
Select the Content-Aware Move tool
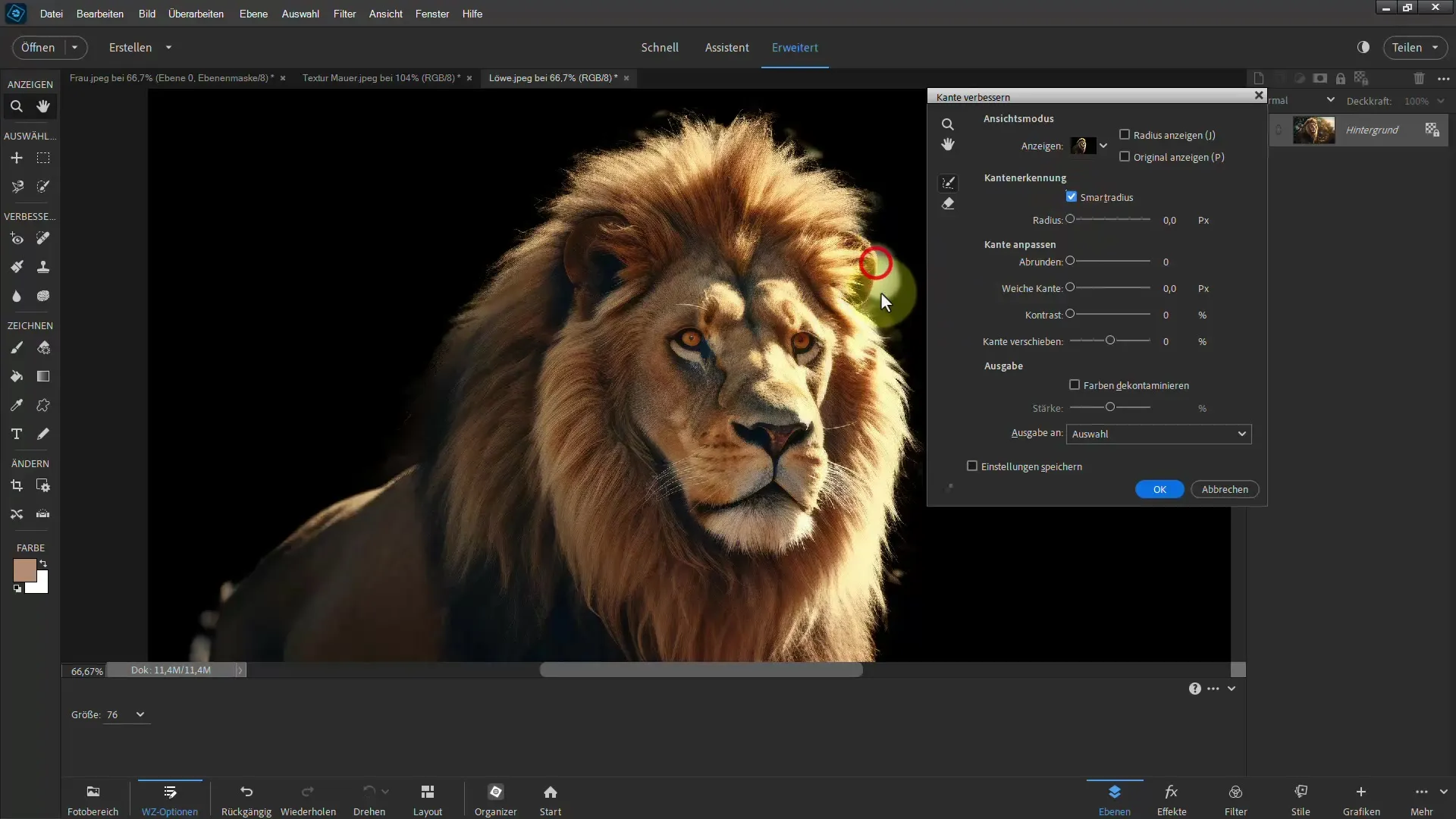point(17,514)
